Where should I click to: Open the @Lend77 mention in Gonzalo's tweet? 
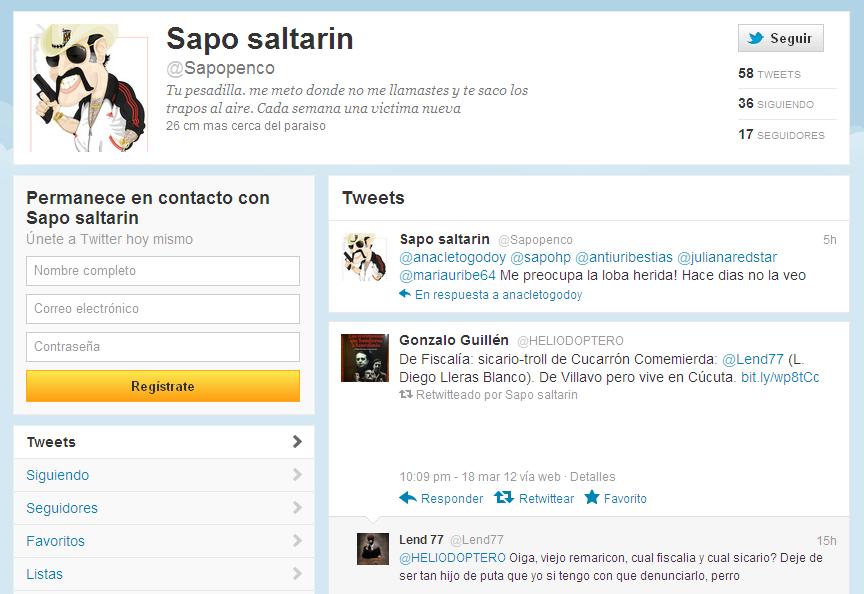tap(752, 359)
